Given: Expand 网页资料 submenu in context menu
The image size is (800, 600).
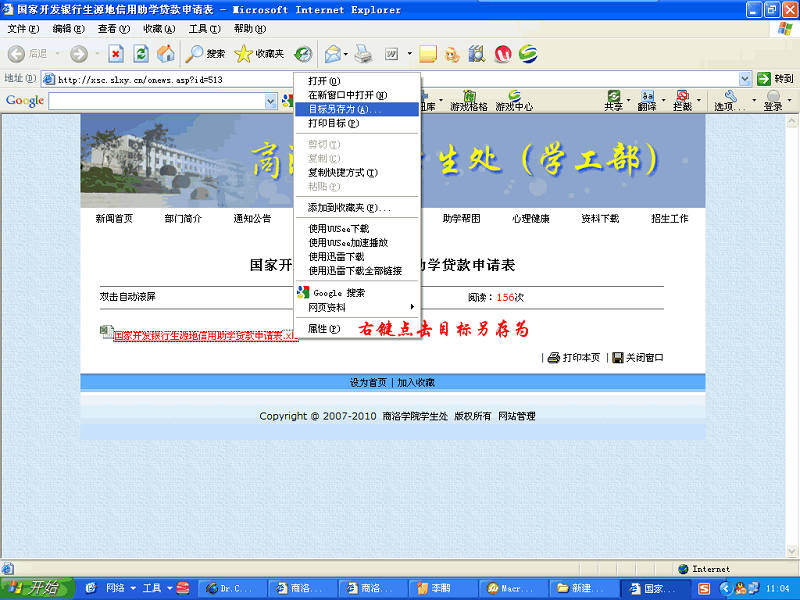Looking at the screenshot, I should point(360,307).
